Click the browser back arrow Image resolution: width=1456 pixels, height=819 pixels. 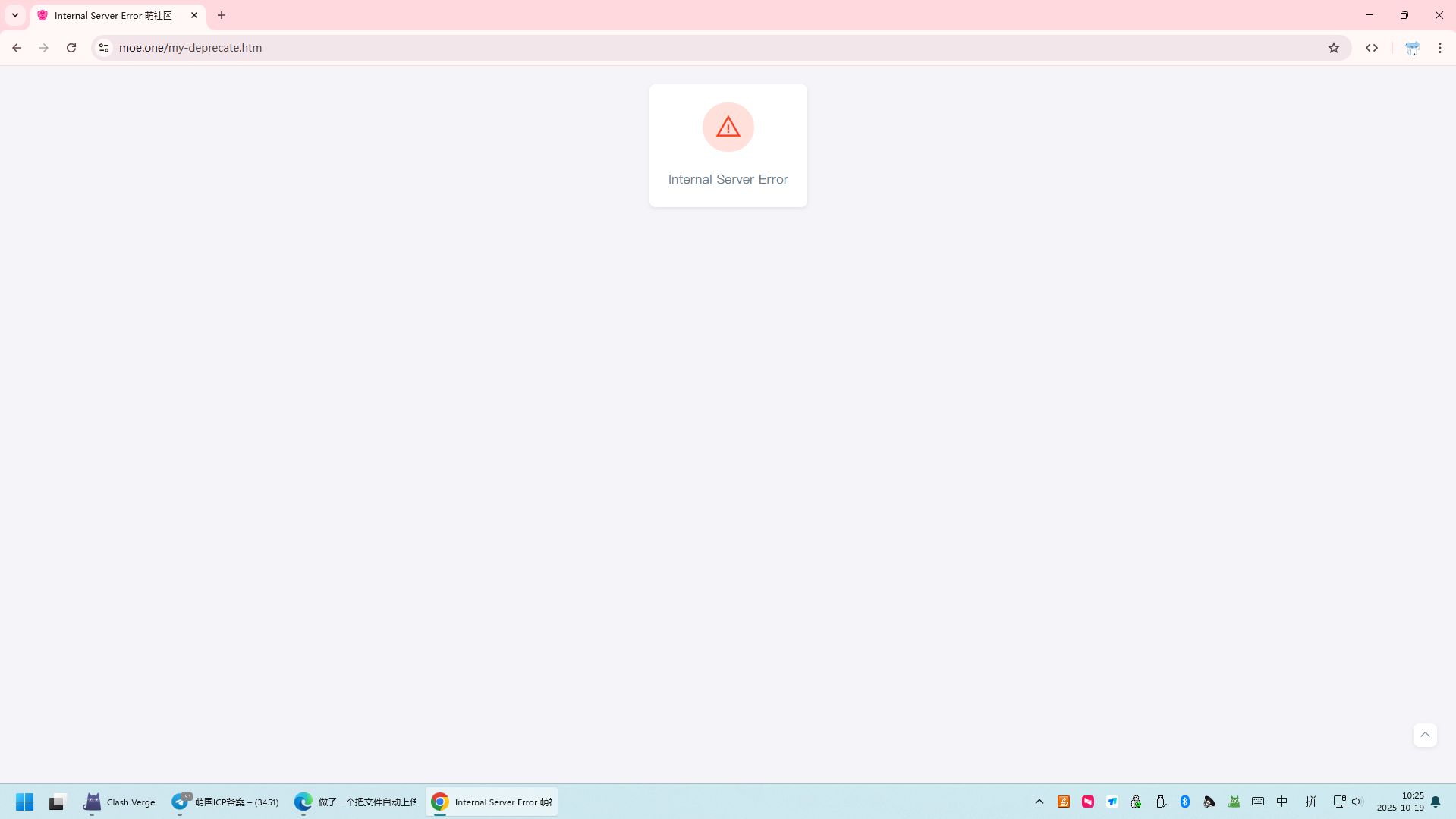(17, 48)
